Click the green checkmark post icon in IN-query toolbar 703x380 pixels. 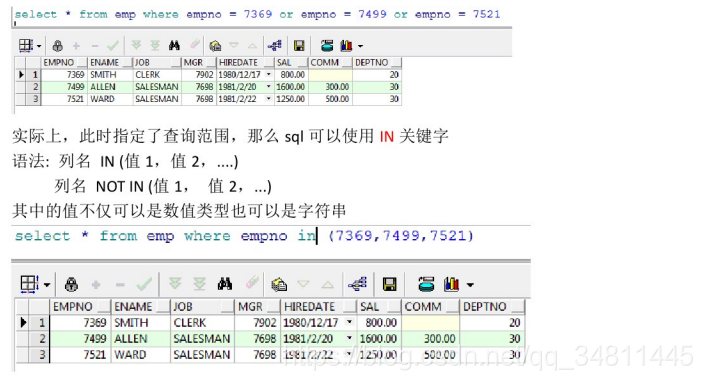144,284
